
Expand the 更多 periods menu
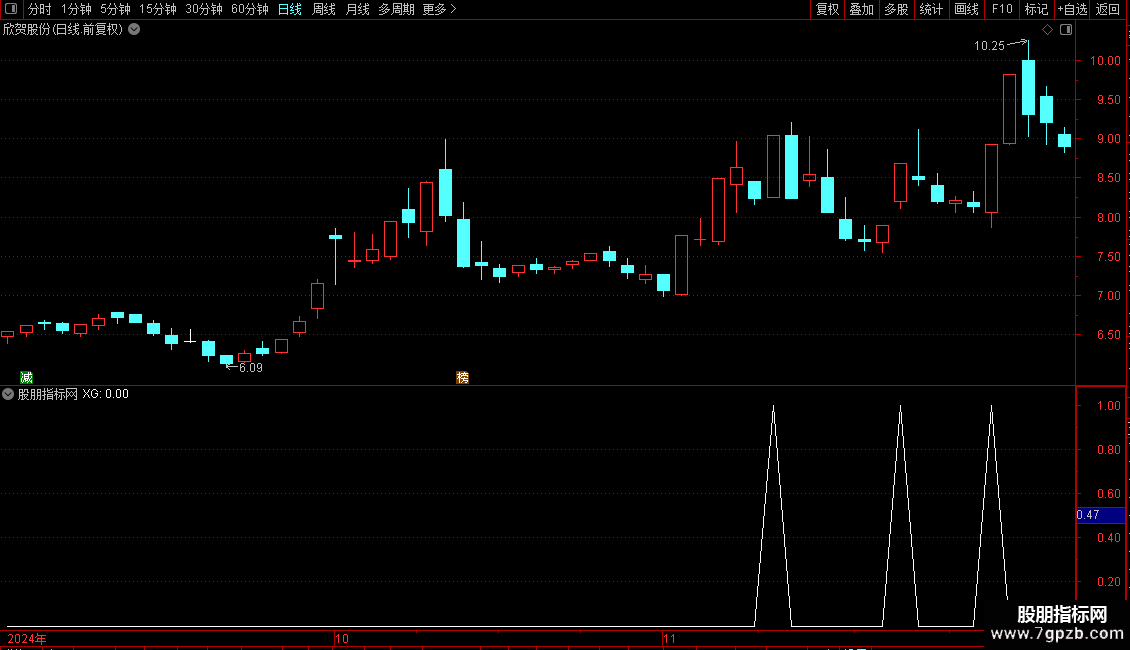click(440, 9)
